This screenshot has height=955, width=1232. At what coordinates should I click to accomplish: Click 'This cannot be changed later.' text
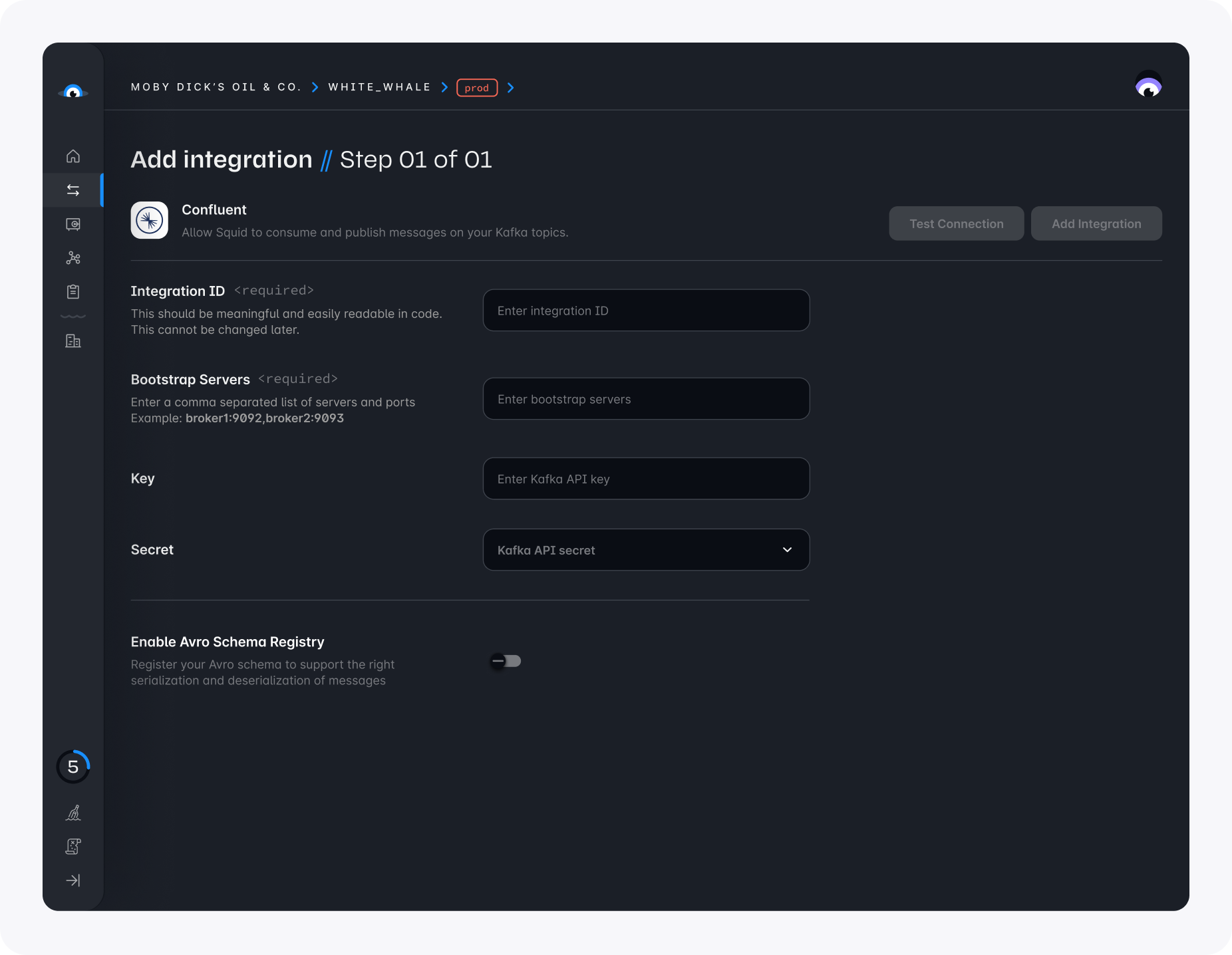click(x=215, y=330)
